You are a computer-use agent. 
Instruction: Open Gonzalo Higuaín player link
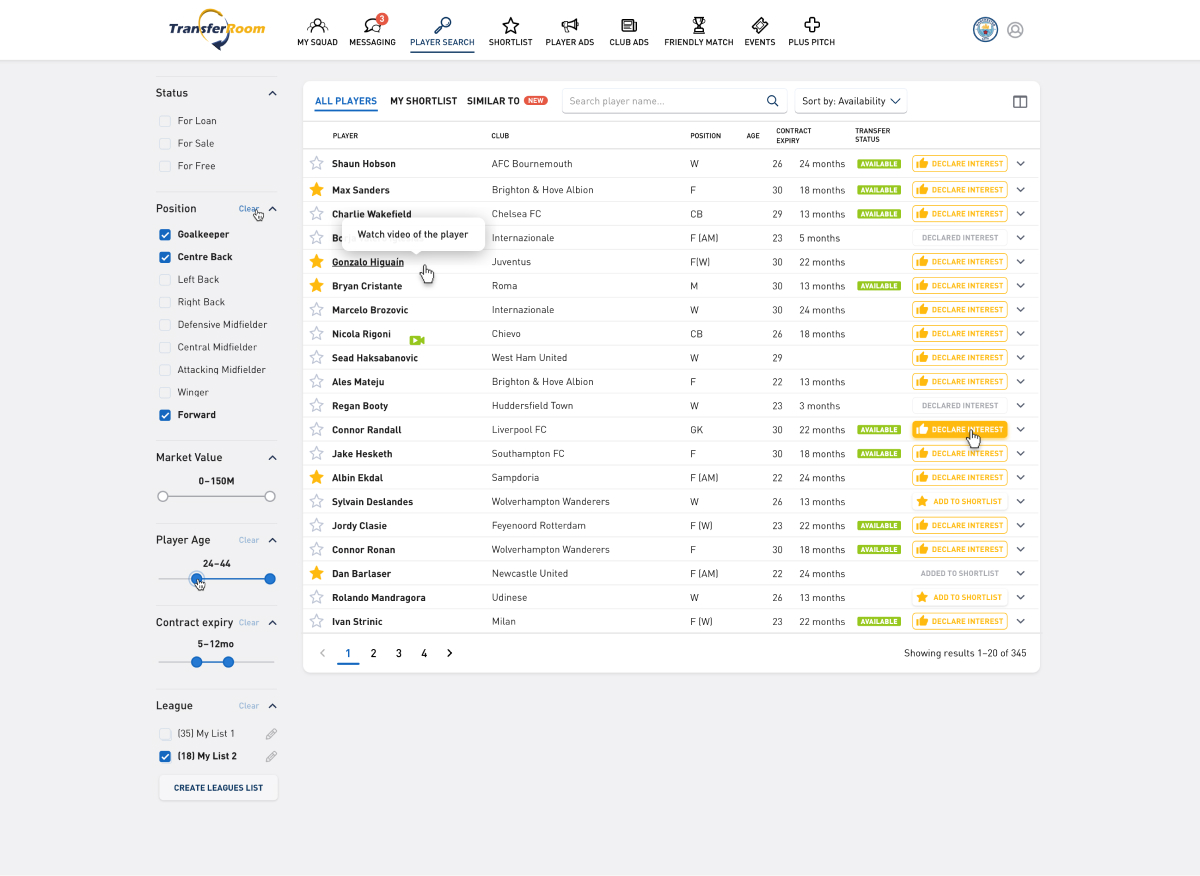coord(368,262)
